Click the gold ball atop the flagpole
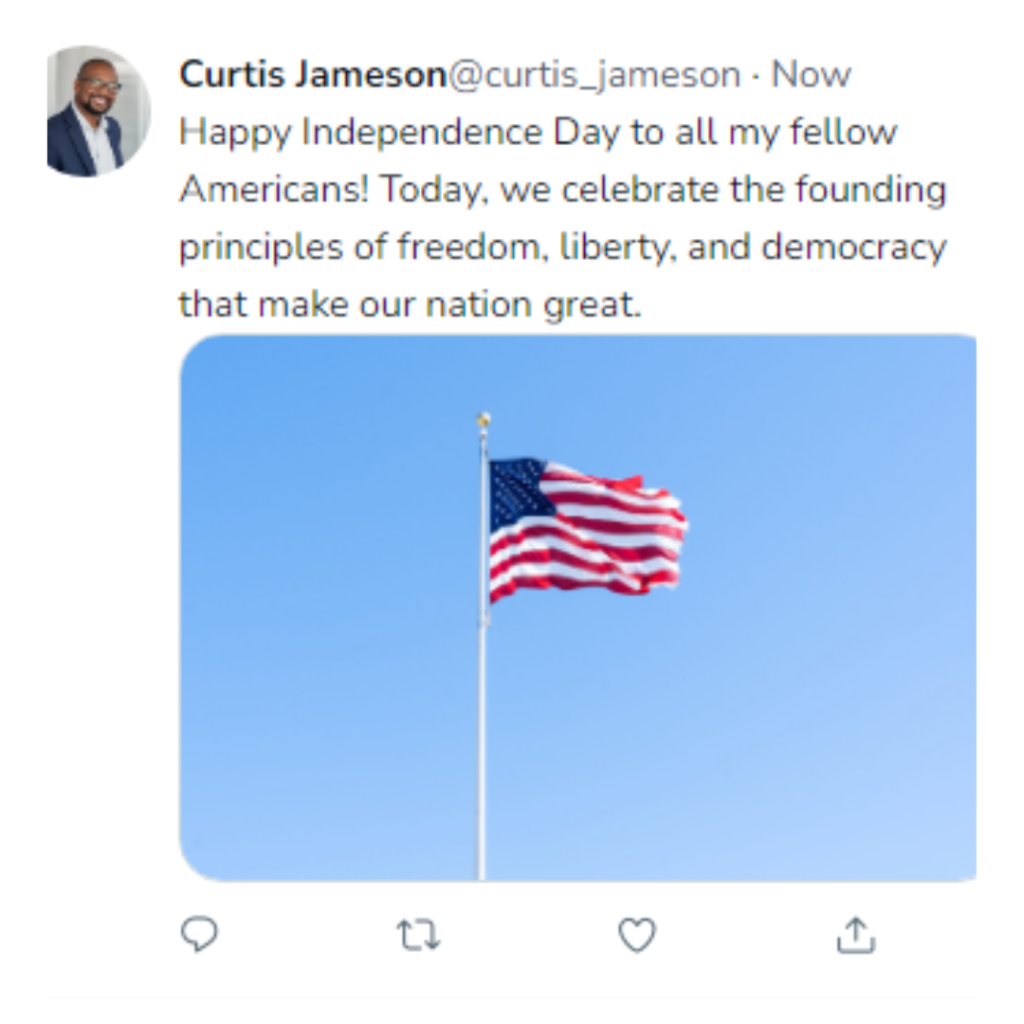This screenshot has height=1024, width=1024. coord(483,421)
